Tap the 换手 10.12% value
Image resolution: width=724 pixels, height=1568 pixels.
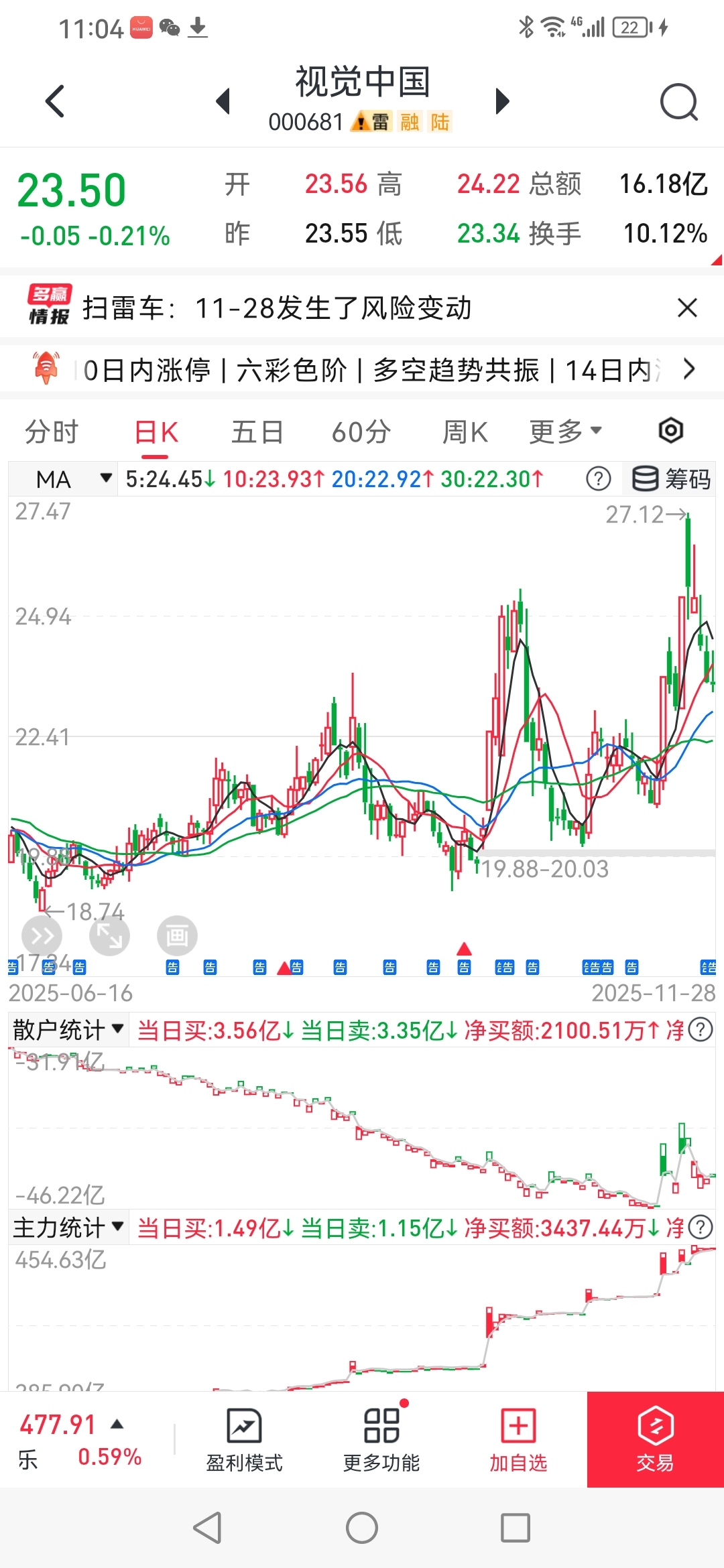pyautogui.click(x=666, y=233)
